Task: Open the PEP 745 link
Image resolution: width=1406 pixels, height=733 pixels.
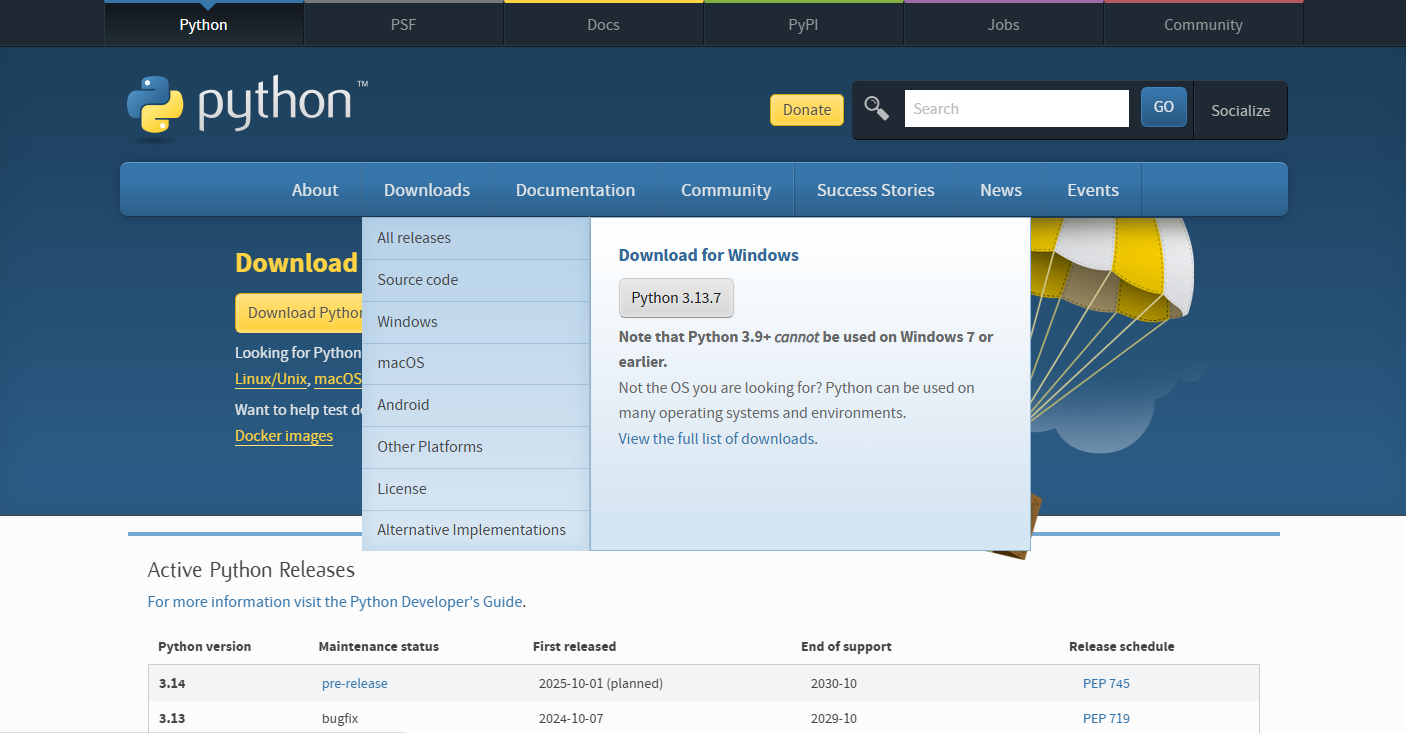Action: click(x=1106, y=684)
